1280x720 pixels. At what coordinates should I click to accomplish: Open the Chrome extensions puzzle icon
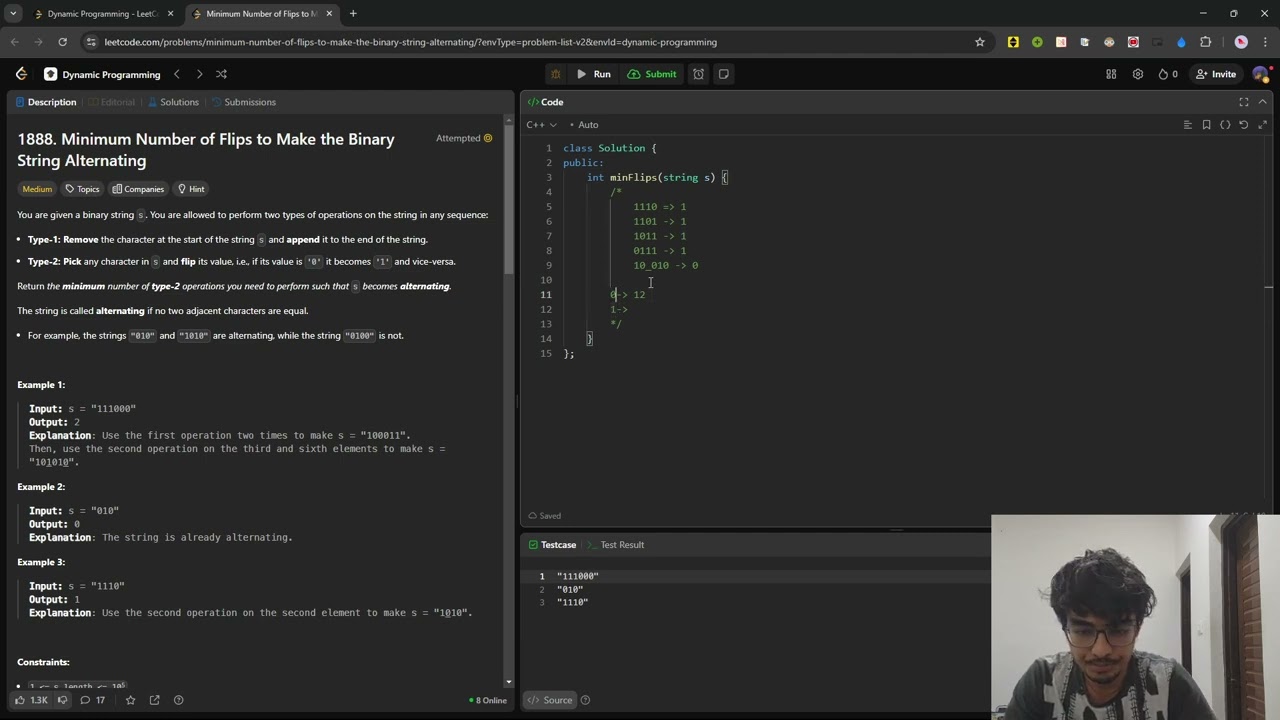coord(1205,42)
